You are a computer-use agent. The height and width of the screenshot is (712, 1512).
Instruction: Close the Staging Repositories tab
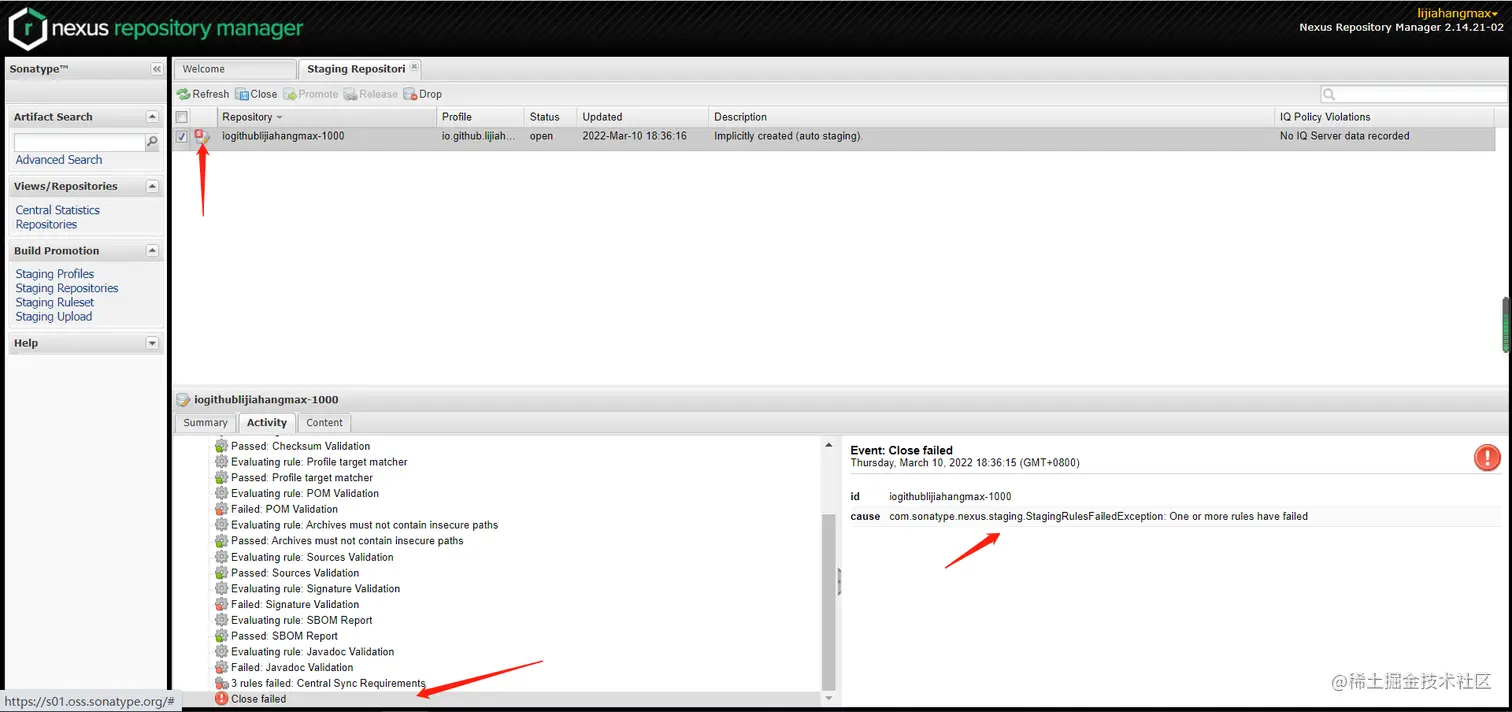pyautogui.click(x=414, y=67)
